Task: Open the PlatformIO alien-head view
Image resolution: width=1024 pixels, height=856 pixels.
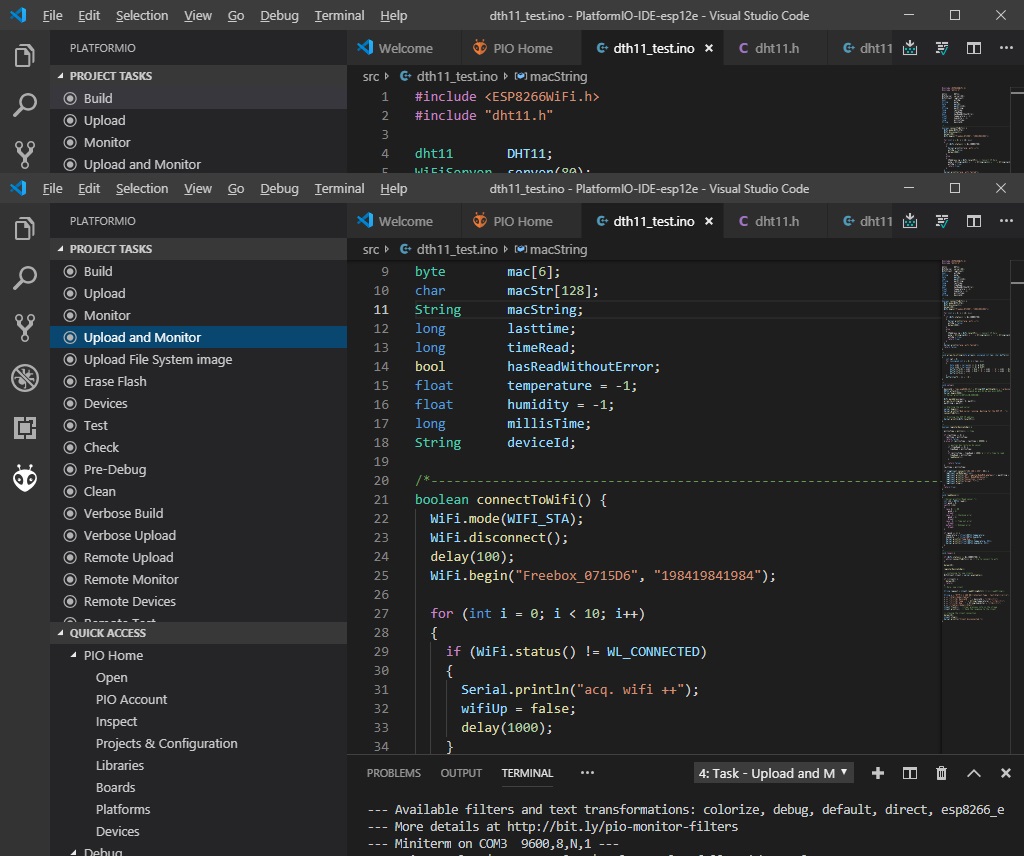Action: tap(25, 478)
